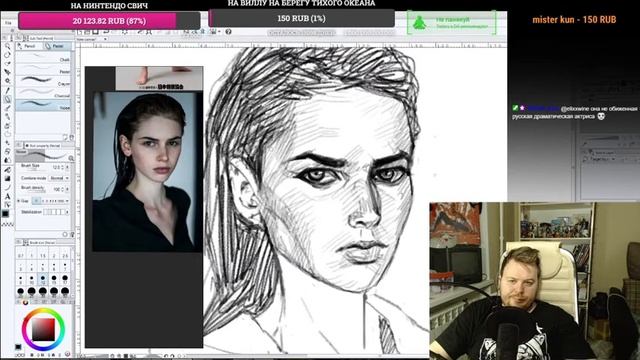Choose the Charcoal brush in the sub tool list
The height and width of the screenshot is (360, 640).
(x=43, y=93)
